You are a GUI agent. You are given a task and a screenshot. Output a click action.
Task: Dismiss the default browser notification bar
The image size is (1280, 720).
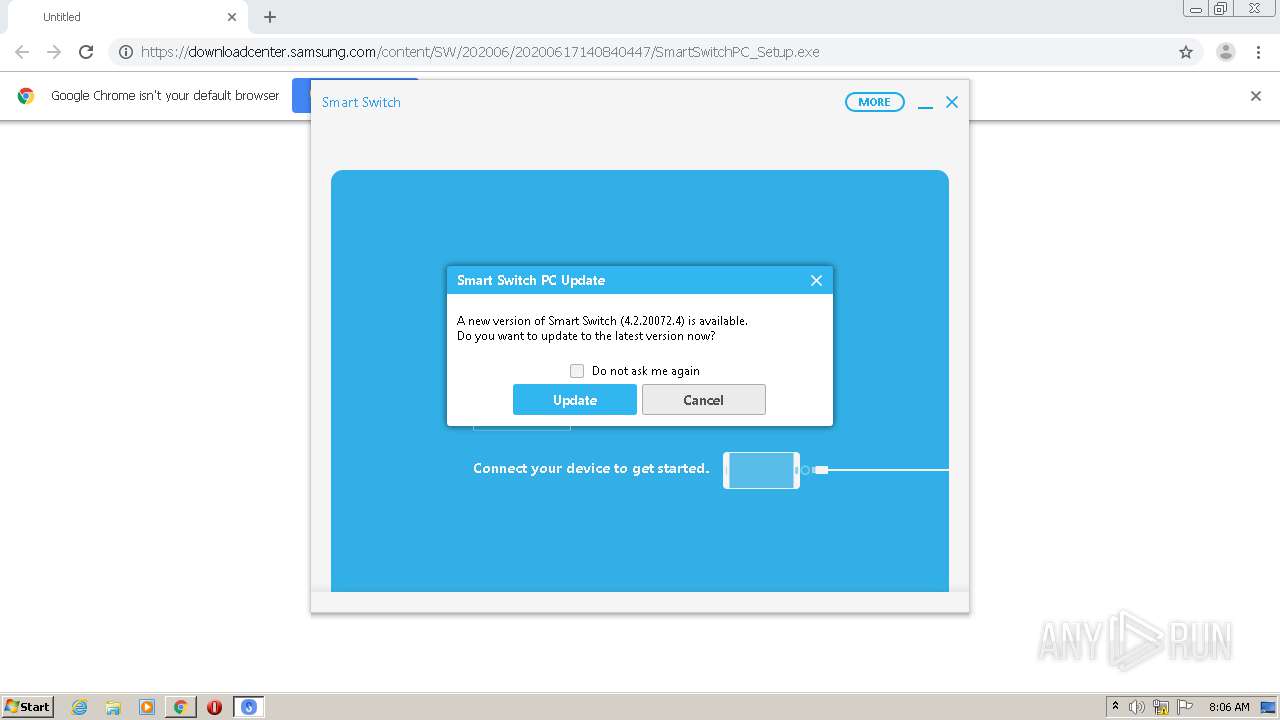point(1256,96)
